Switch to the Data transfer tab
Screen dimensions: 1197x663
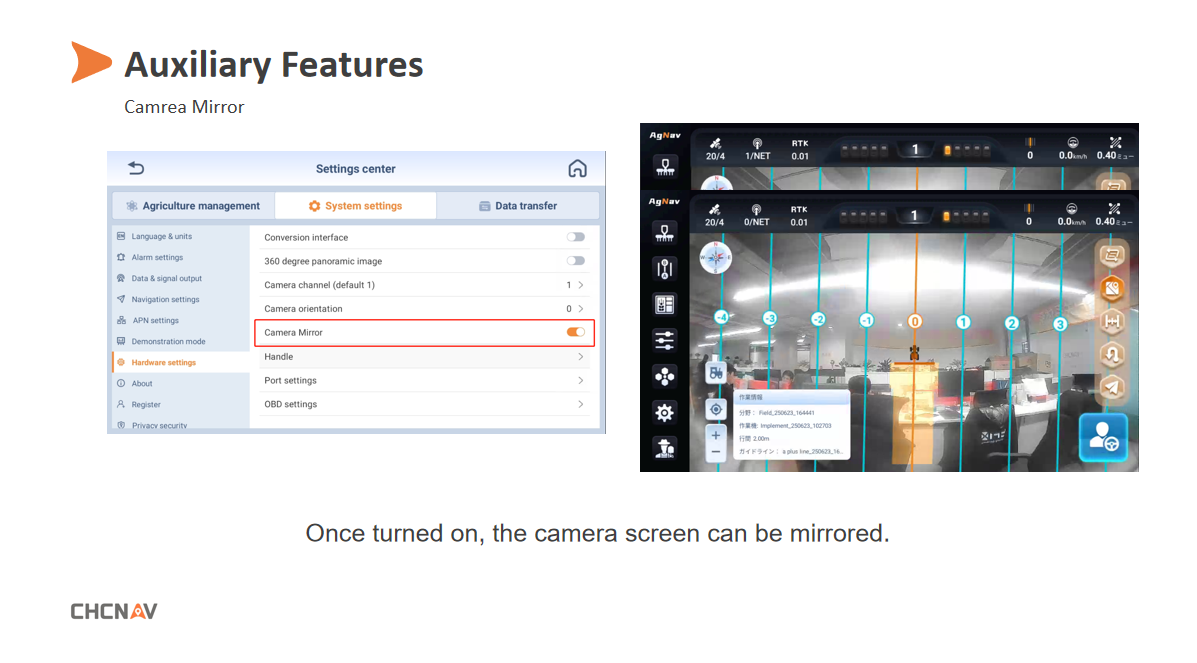(x=518, y=205)
